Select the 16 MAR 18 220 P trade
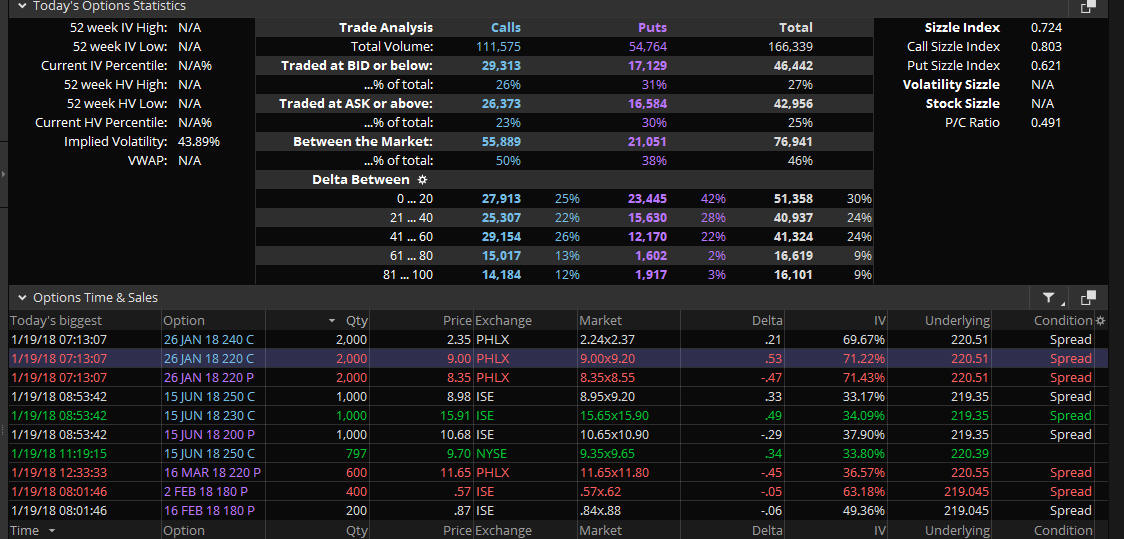Screen dimensions: 1124x539 (x=211, y=473)
